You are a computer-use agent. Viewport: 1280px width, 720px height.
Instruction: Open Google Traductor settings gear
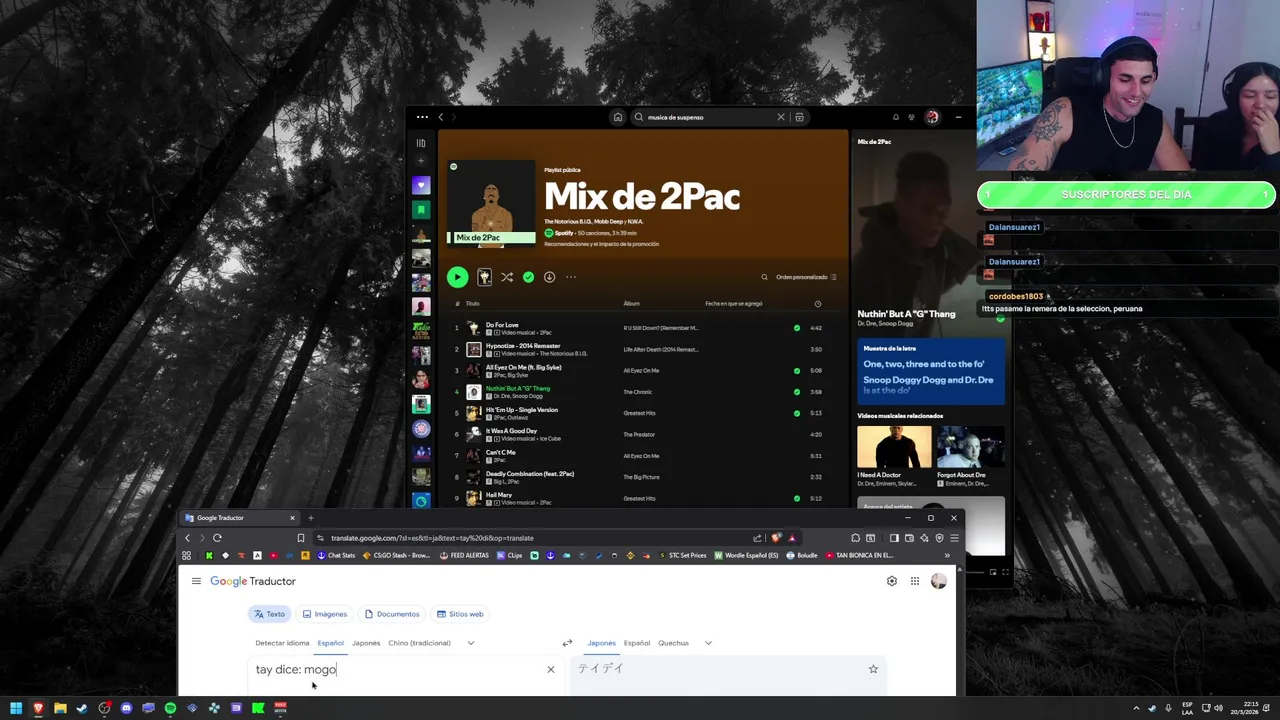tap(892, 581)
